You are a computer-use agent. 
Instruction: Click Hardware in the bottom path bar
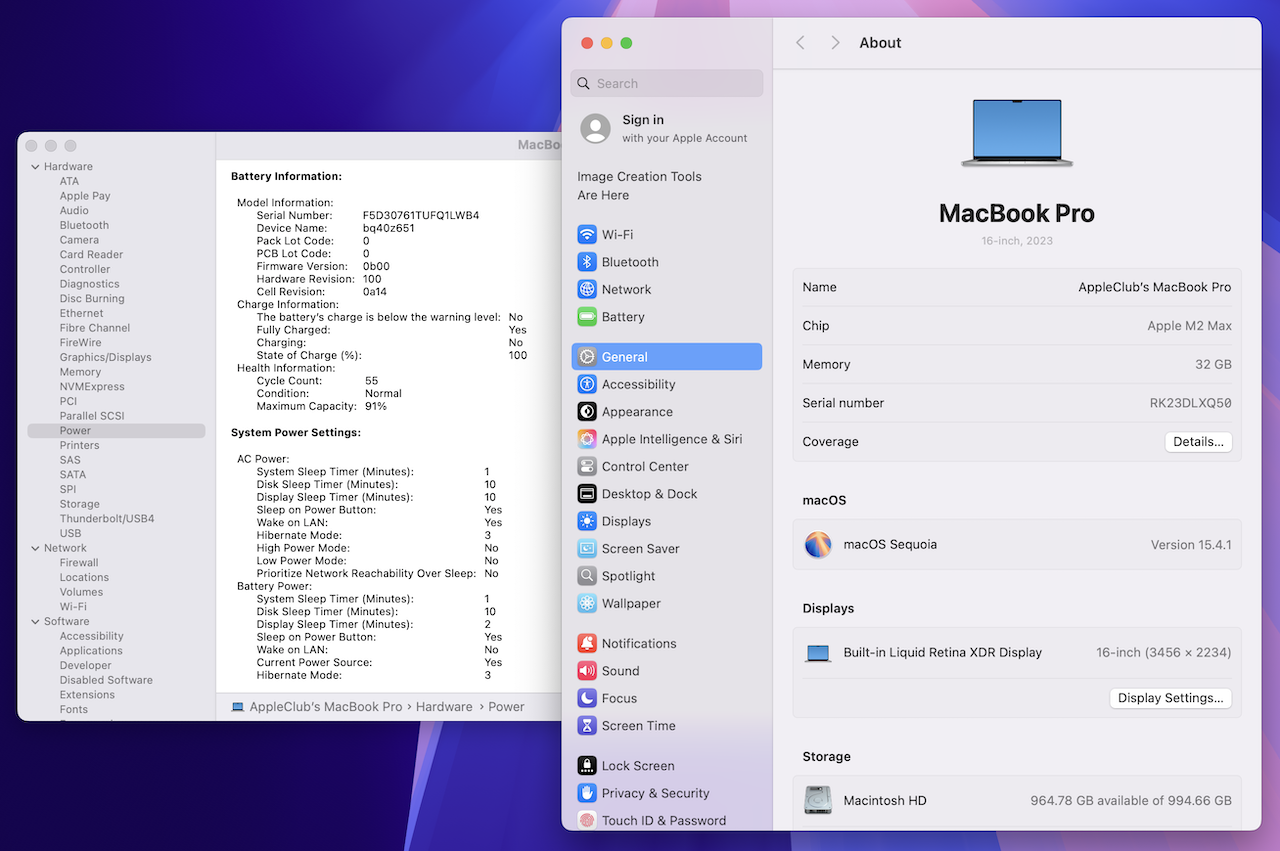[444, 707]
